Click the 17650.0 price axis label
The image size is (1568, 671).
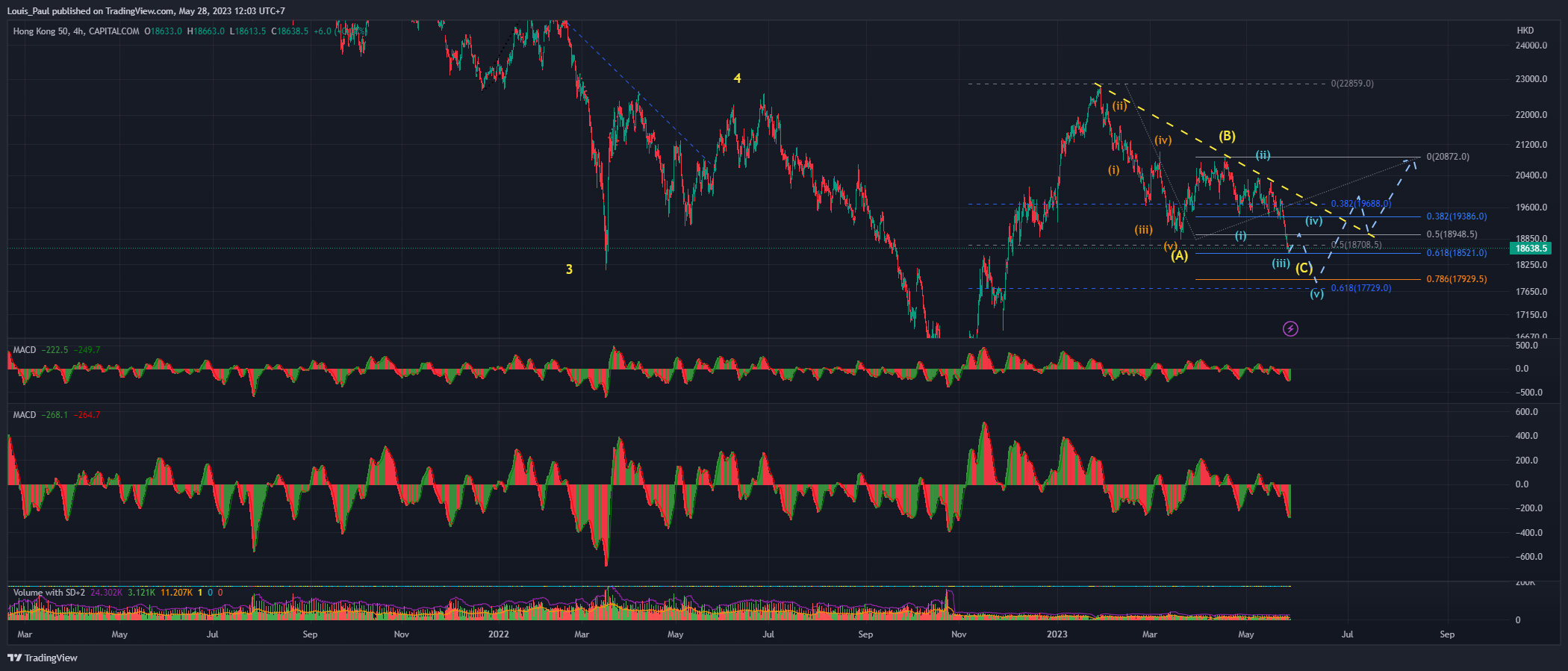[1531, 292]
